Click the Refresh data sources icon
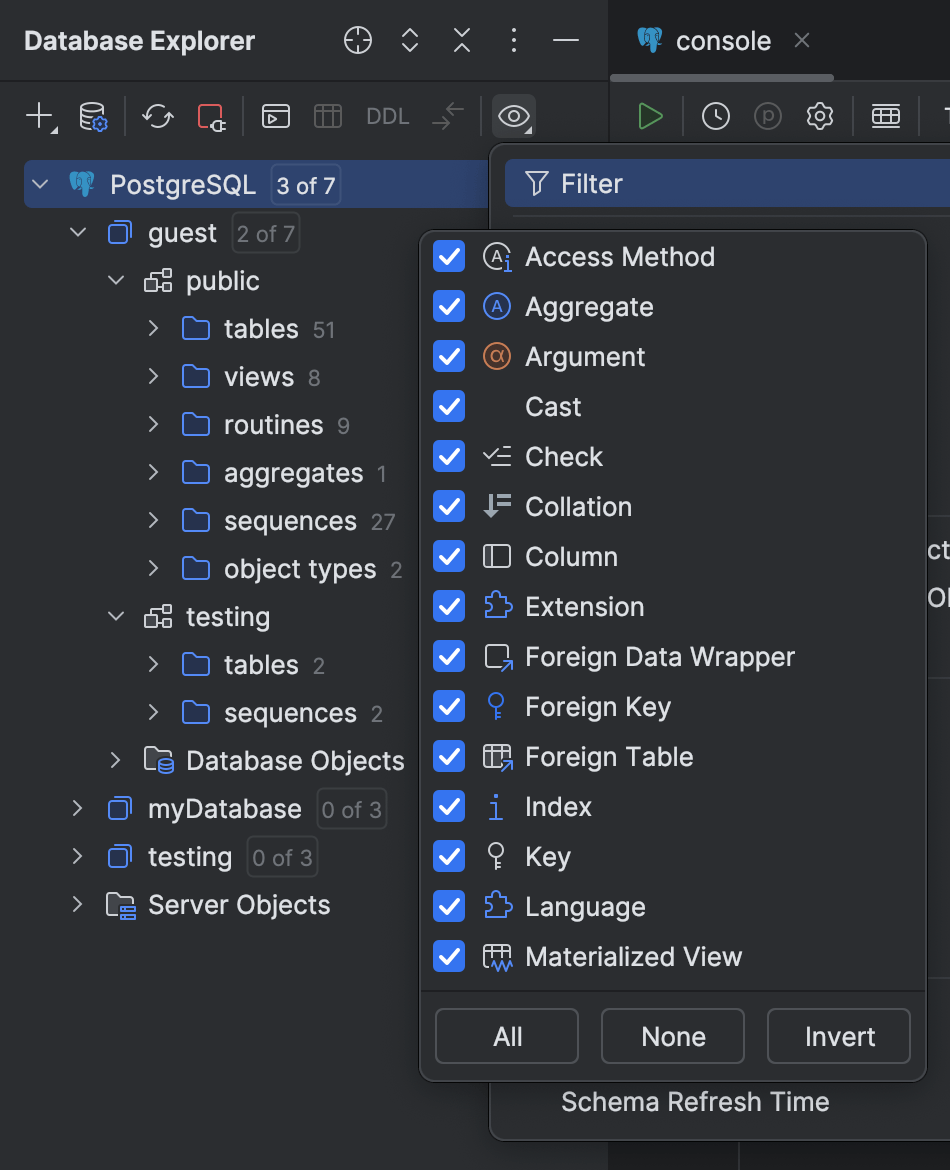Screen dimensions: 950x1170 [156, 116]
